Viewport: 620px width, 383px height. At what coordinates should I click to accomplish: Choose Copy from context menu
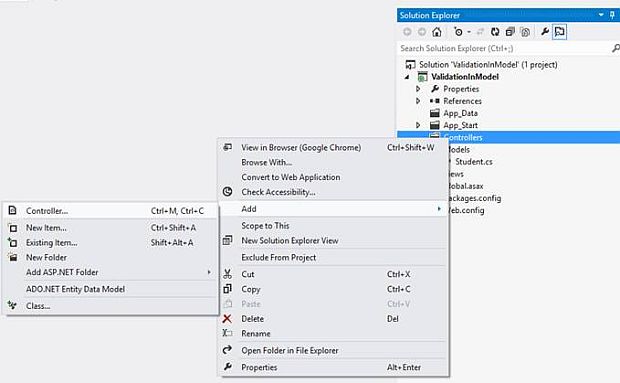[x=333, y=289]
